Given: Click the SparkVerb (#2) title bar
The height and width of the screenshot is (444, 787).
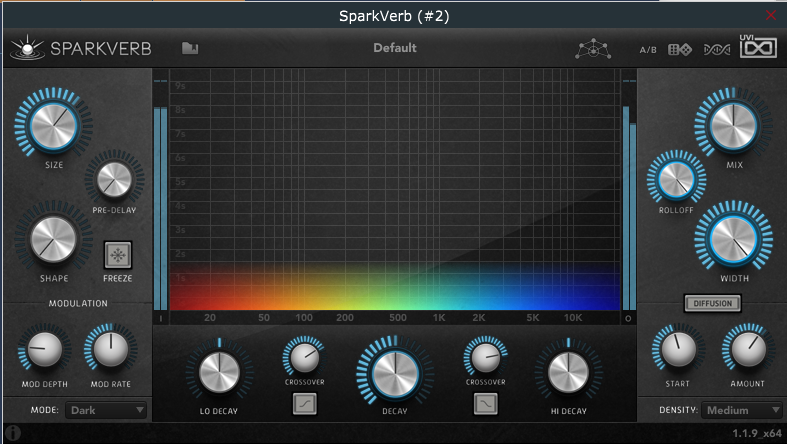Looking at the screenshot, I should pyautogui.click(x=394, y=16).
